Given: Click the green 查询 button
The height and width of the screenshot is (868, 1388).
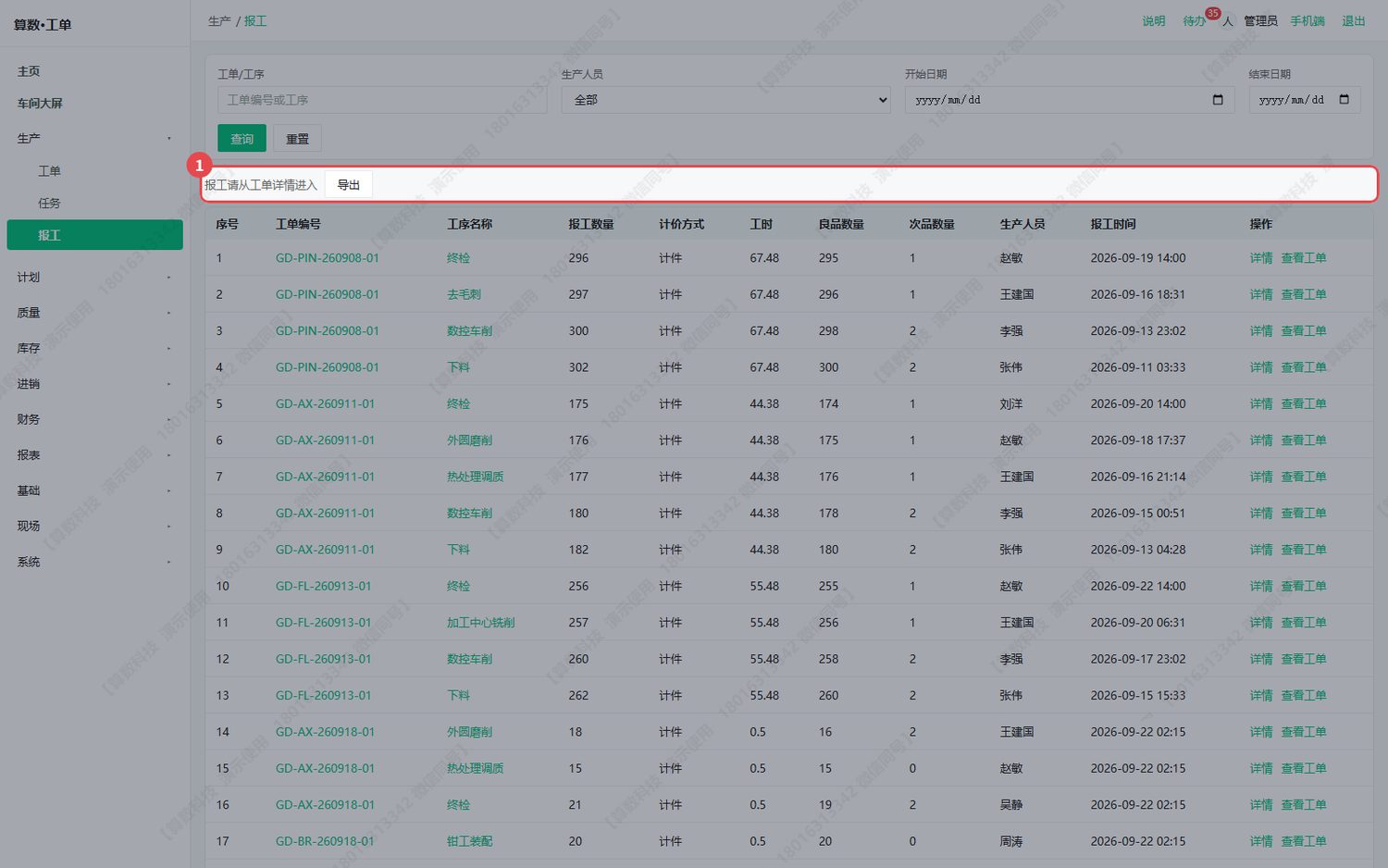Looking at the screenshot, I should (x=242, y=139).
